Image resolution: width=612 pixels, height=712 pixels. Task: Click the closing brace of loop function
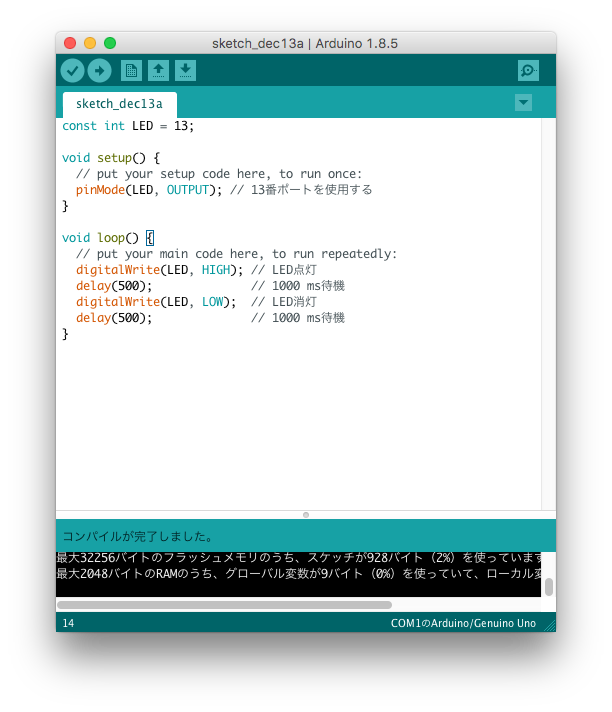coord(65,334)
